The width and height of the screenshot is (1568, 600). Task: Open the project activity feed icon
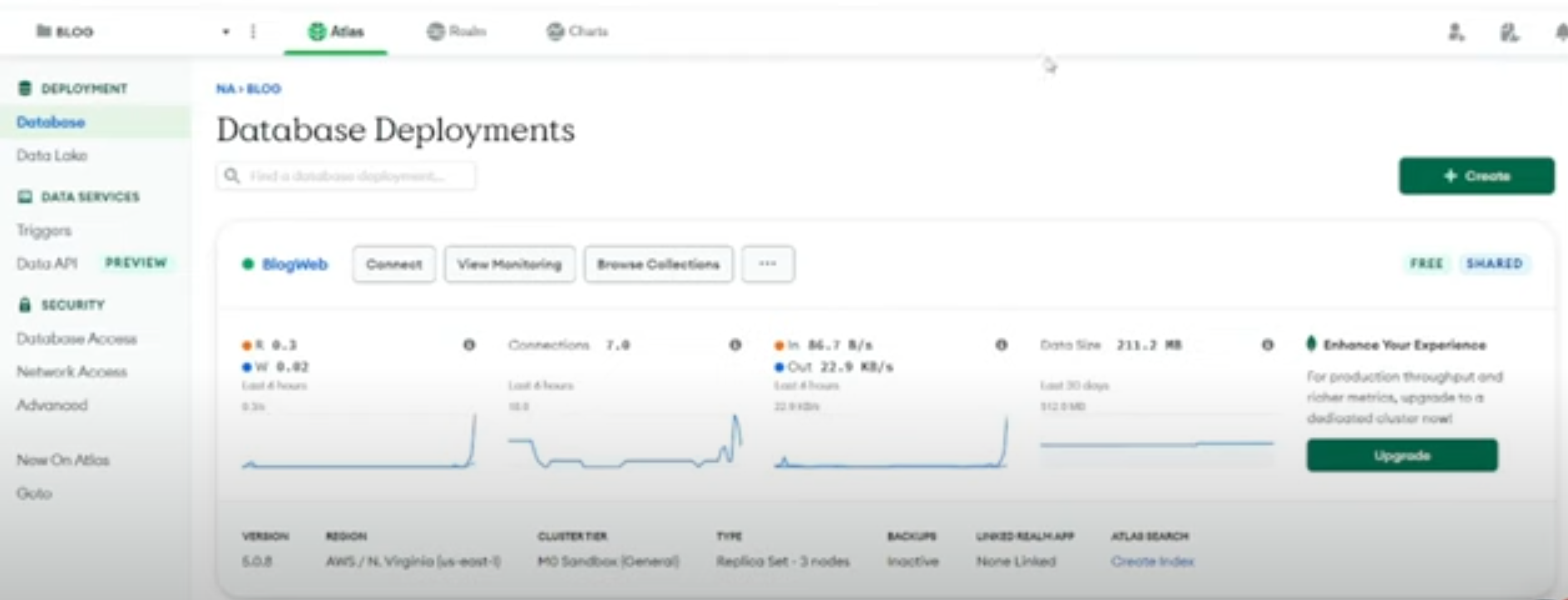1509,32
